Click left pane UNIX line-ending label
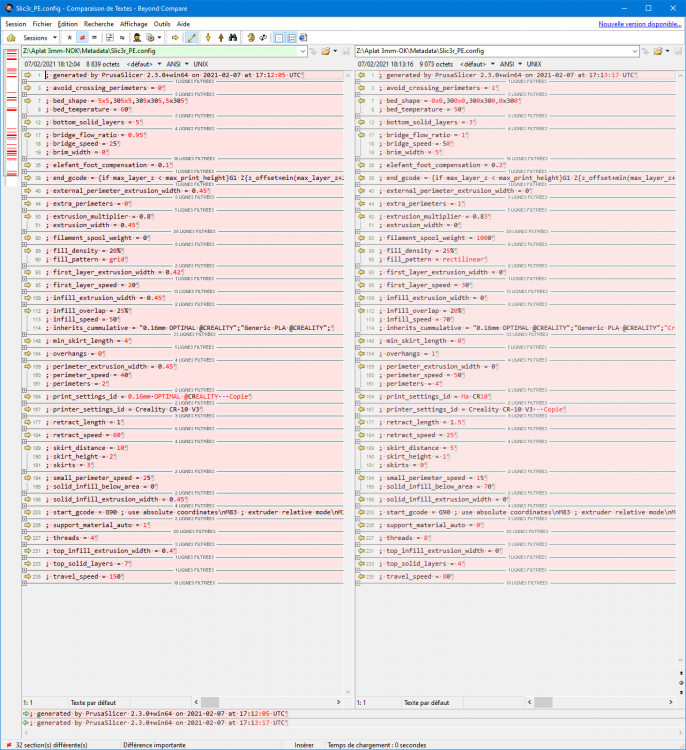This screenshot has width=686, height=750. click(x=200, y=64)
